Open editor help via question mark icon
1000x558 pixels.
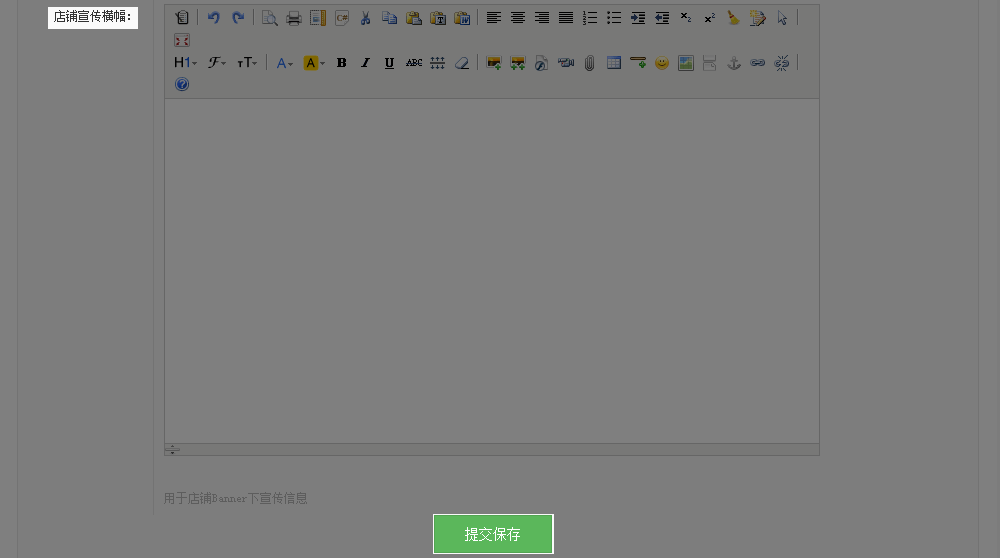pyautogui.click(x=181, y=85)
